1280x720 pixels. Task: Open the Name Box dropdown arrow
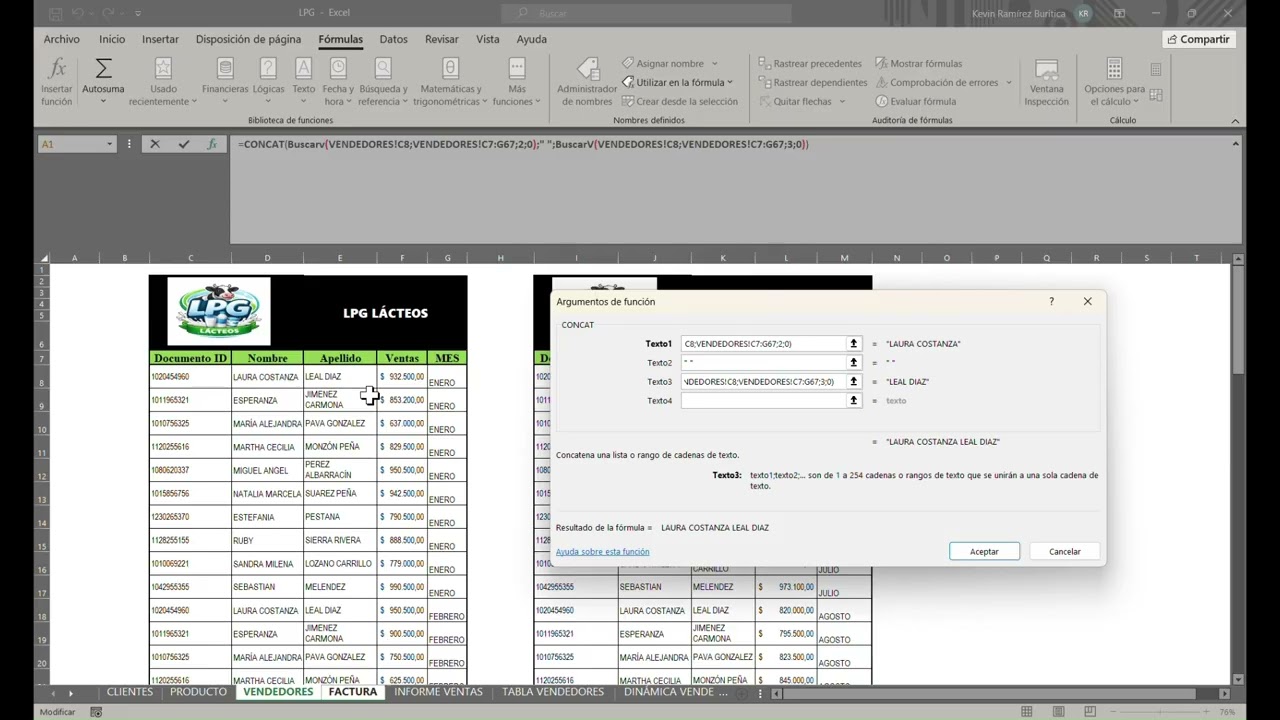[110, 144]
